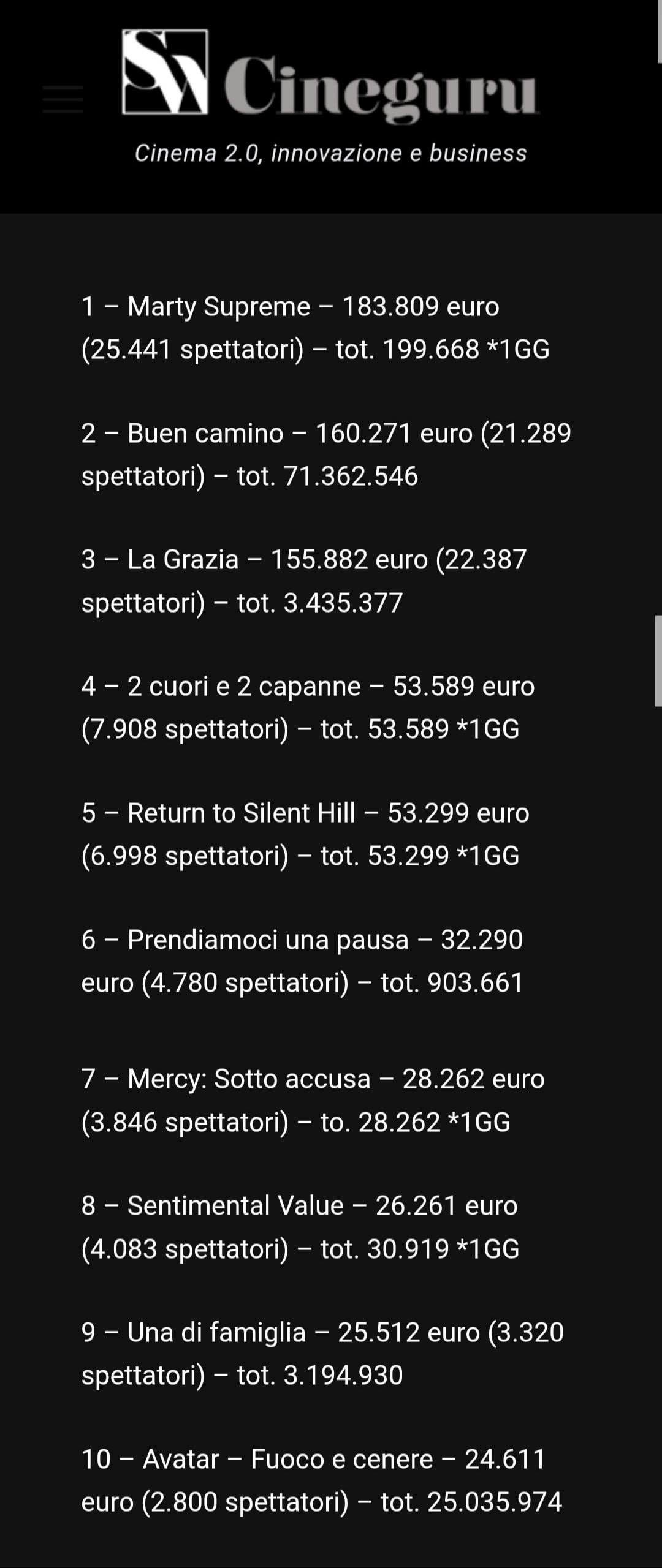Image resolution: width=662 pixels, height=1568 pixels.
Task: Click the SW square logo icon
Action: click(x=165, y=72)
